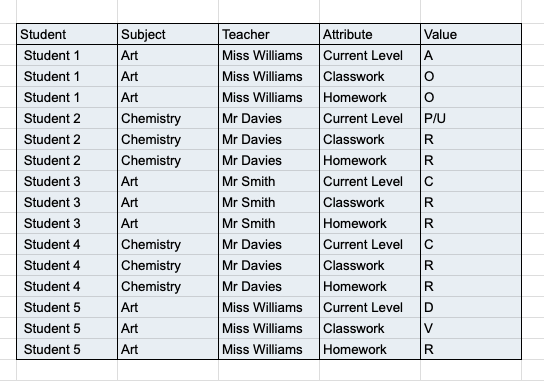This screenshot has width=544, height=381.
Task: Select the Teacher header cell
Action: click(x=269, y=34)
